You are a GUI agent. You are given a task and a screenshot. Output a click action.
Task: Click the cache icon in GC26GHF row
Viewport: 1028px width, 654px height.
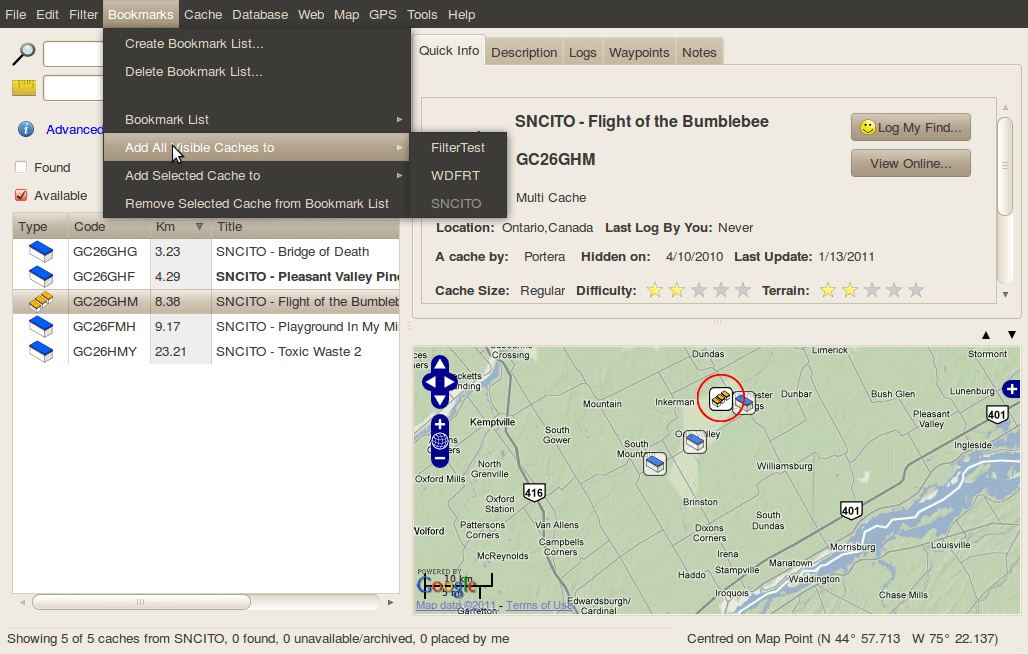41,276
